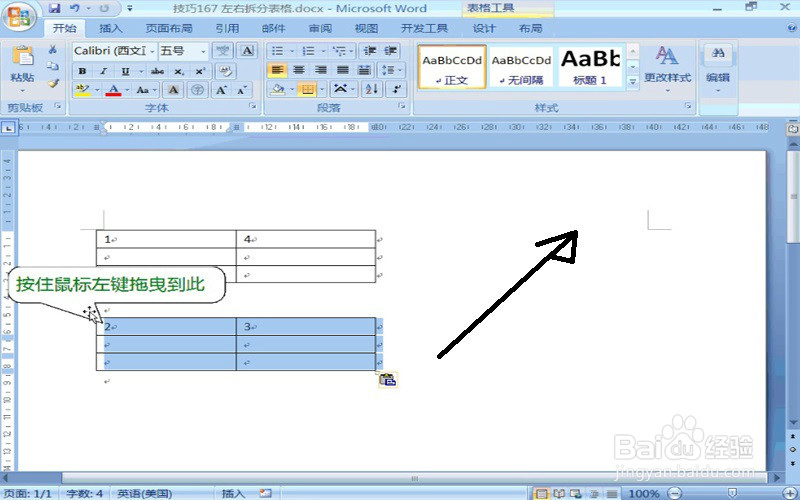Viewport: 800px width, 500px height.
Task: Switch to Full Screen Reading view
Action: tap(559, 493)
